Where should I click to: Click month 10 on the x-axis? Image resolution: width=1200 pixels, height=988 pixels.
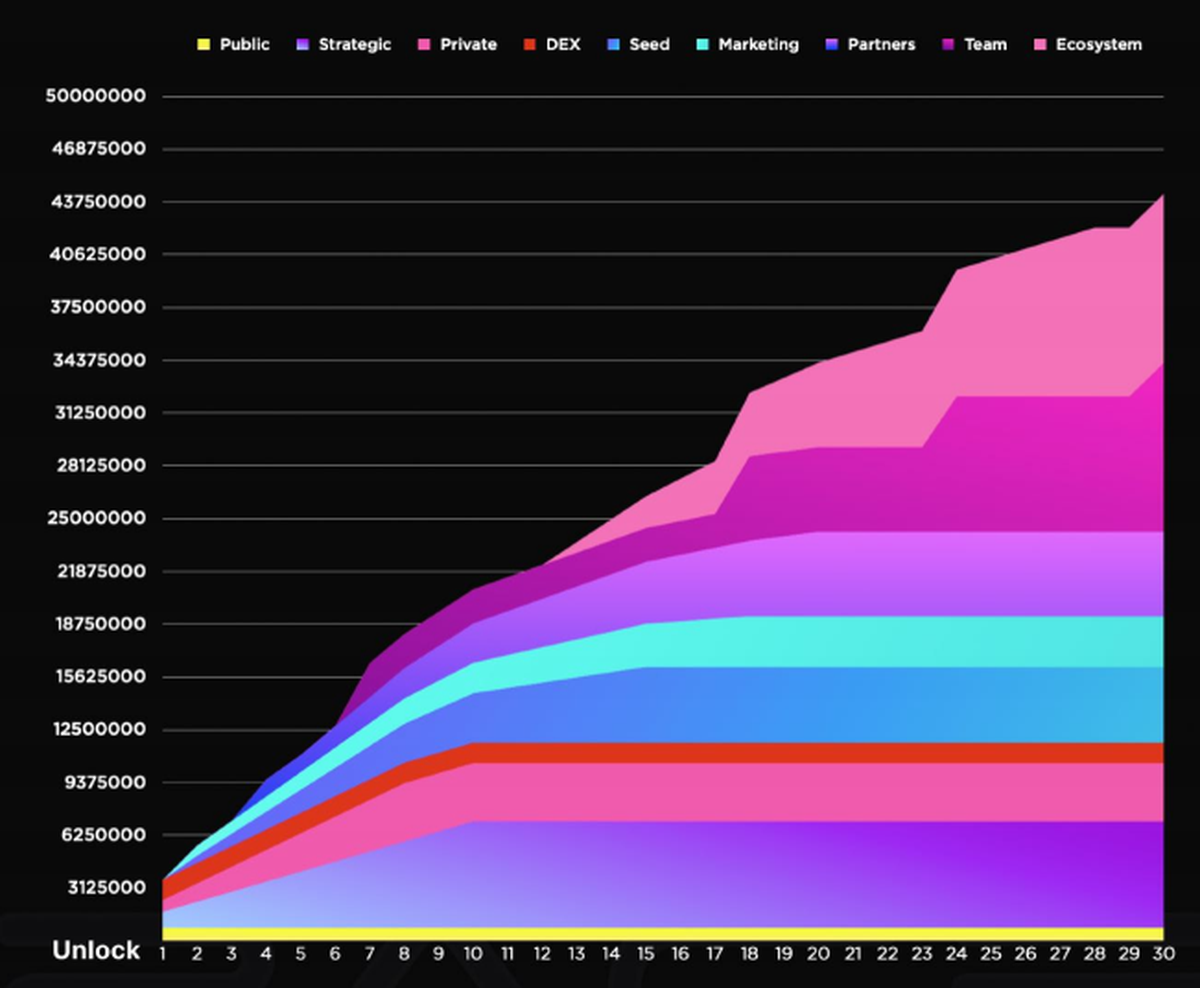coord(473,954)
